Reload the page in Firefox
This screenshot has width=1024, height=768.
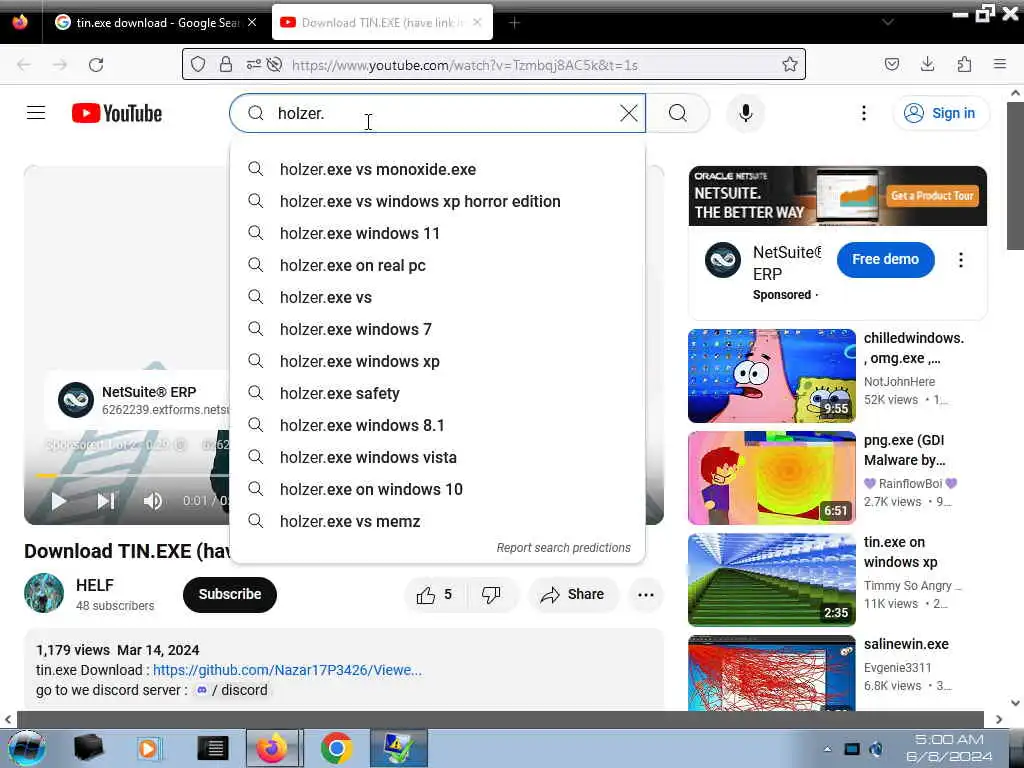pos(96,65)
